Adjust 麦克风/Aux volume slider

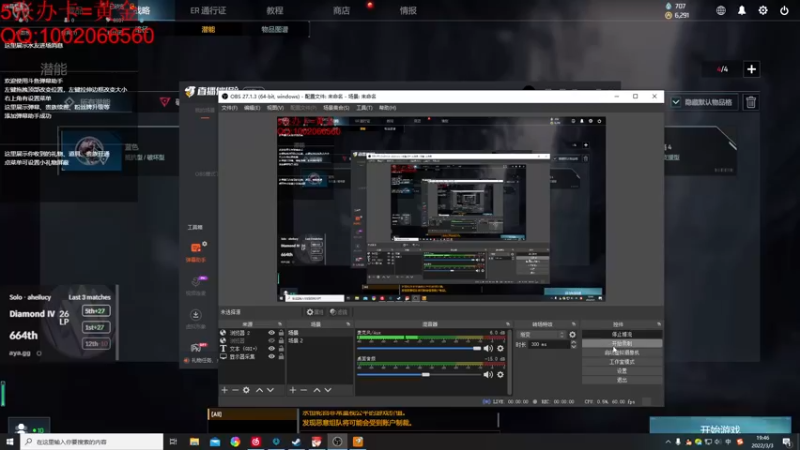point(419,348)
